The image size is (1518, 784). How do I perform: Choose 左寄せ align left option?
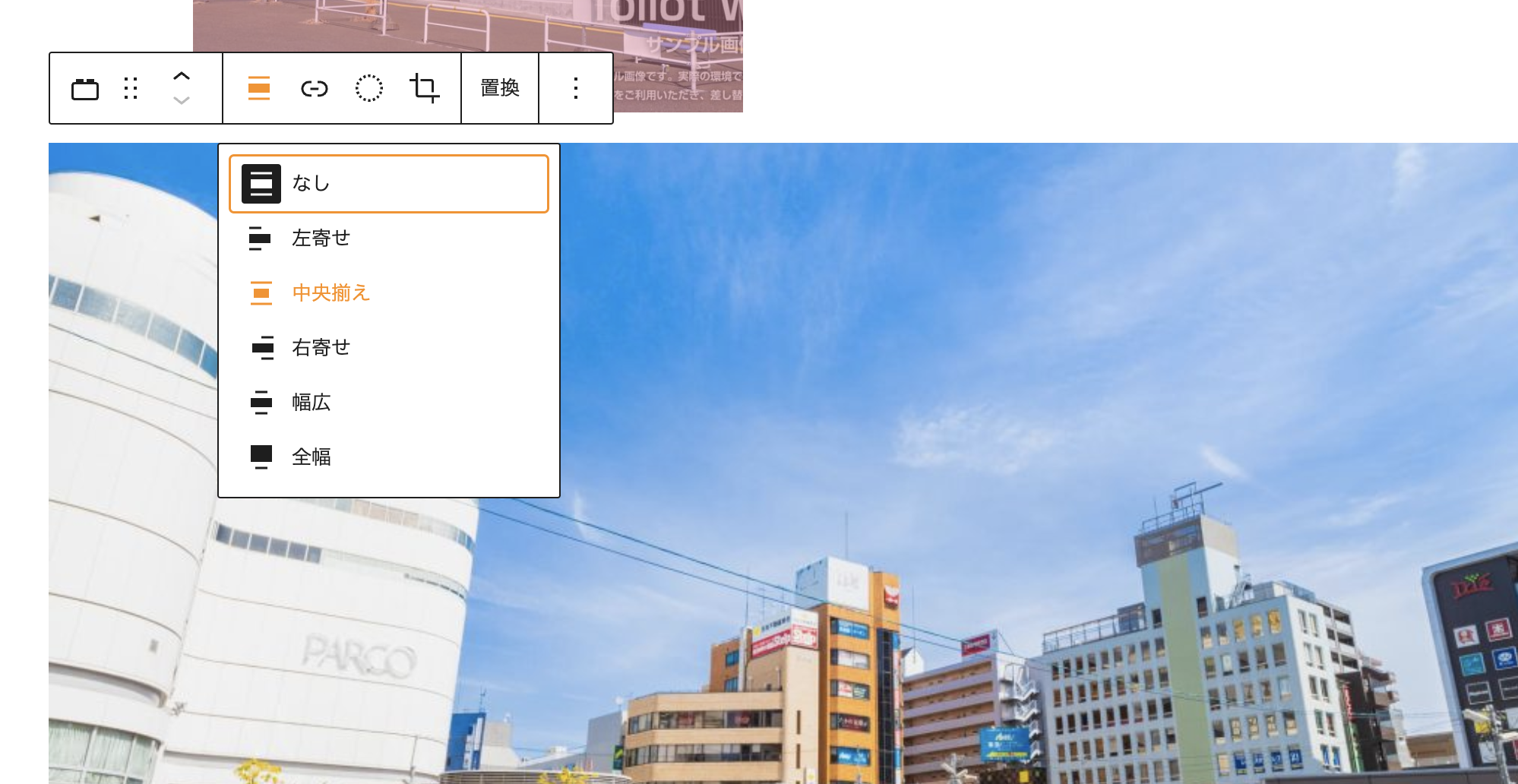click(x=388, y=239)
